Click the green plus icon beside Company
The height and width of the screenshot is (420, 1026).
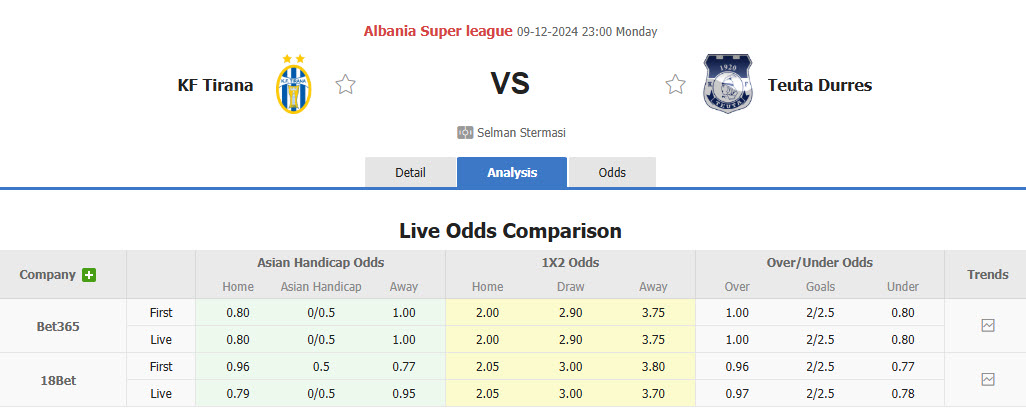[89, 275]
